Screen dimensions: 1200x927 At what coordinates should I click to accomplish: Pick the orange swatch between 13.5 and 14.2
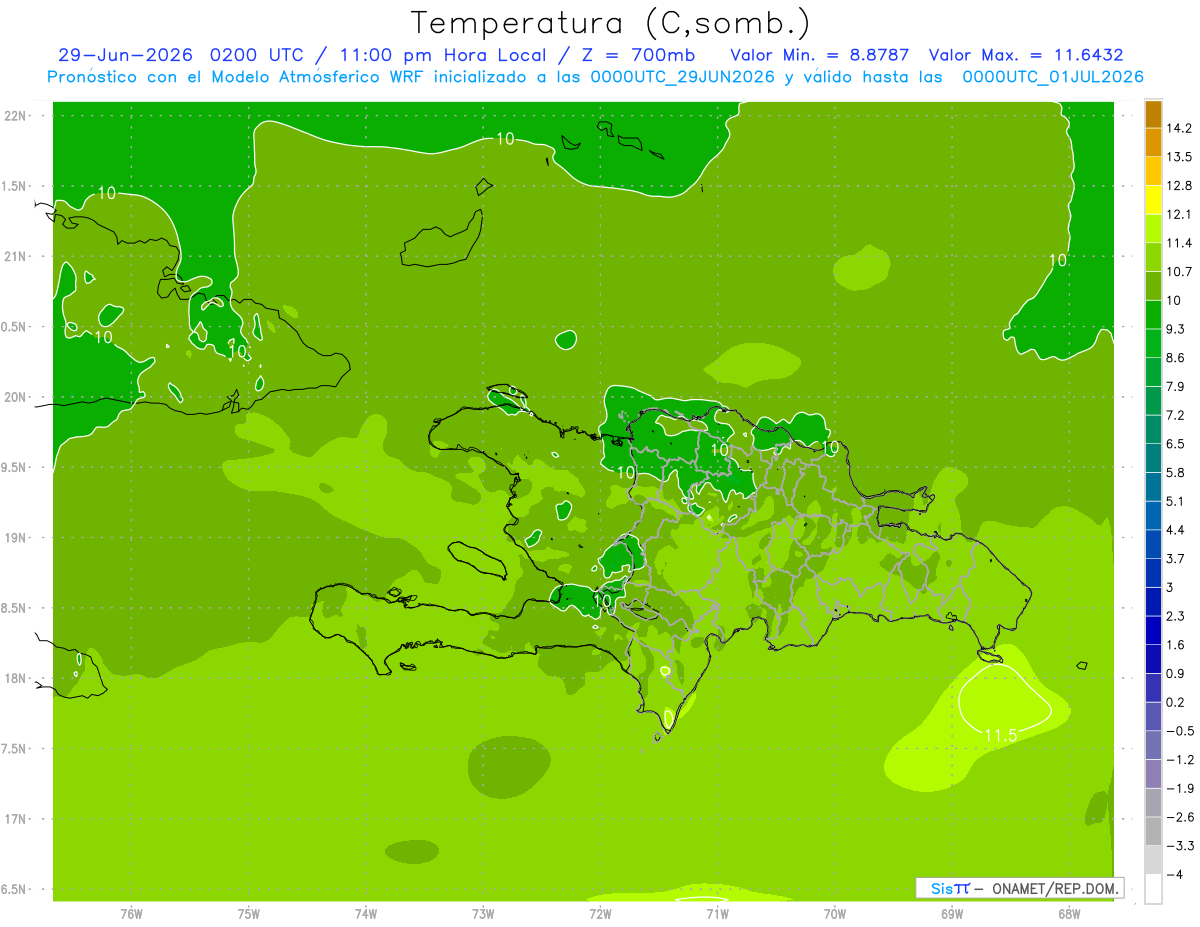click(1153, 142)
